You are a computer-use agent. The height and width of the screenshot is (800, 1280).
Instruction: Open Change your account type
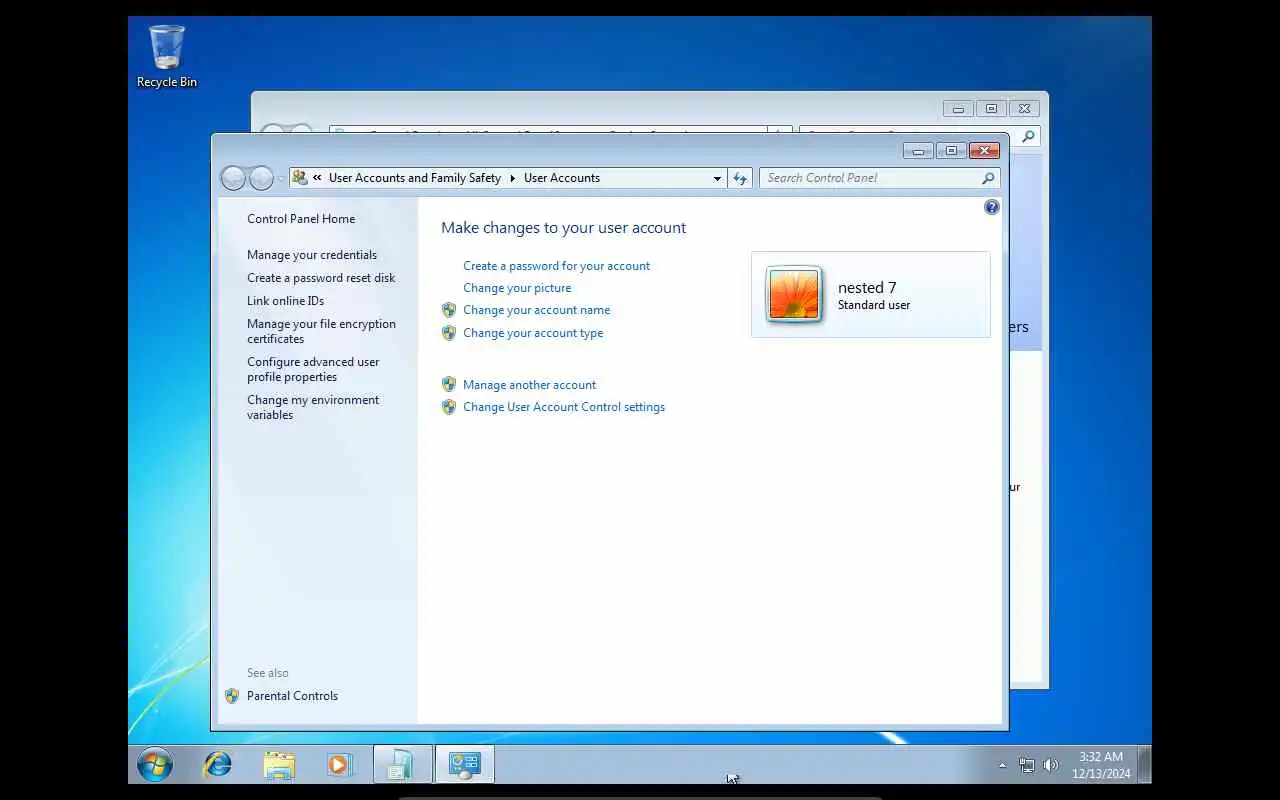coord(533,333)
